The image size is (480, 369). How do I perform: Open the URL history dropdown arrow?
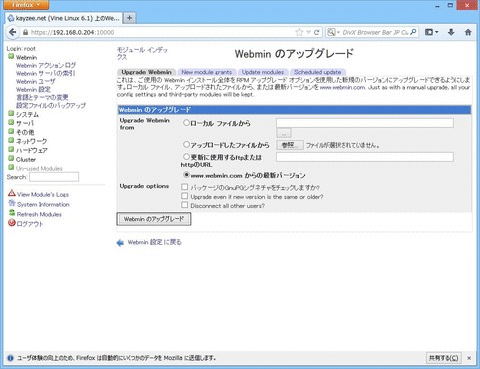(x=308, y=32)
